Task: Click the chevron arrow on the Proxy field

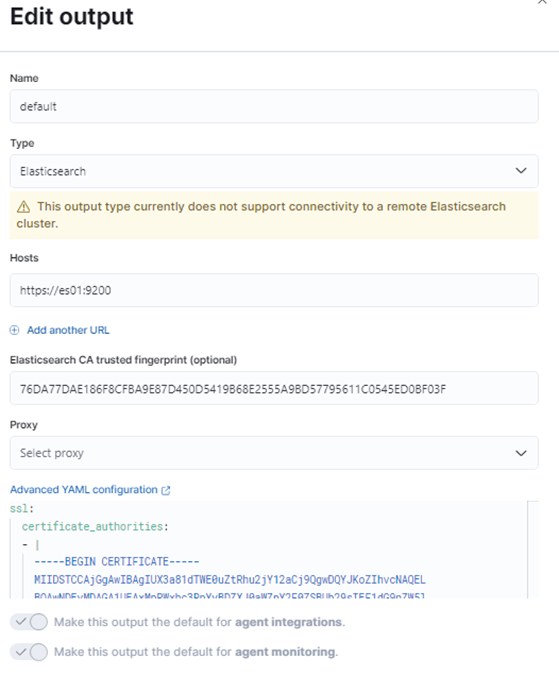Action: [521, 453]
